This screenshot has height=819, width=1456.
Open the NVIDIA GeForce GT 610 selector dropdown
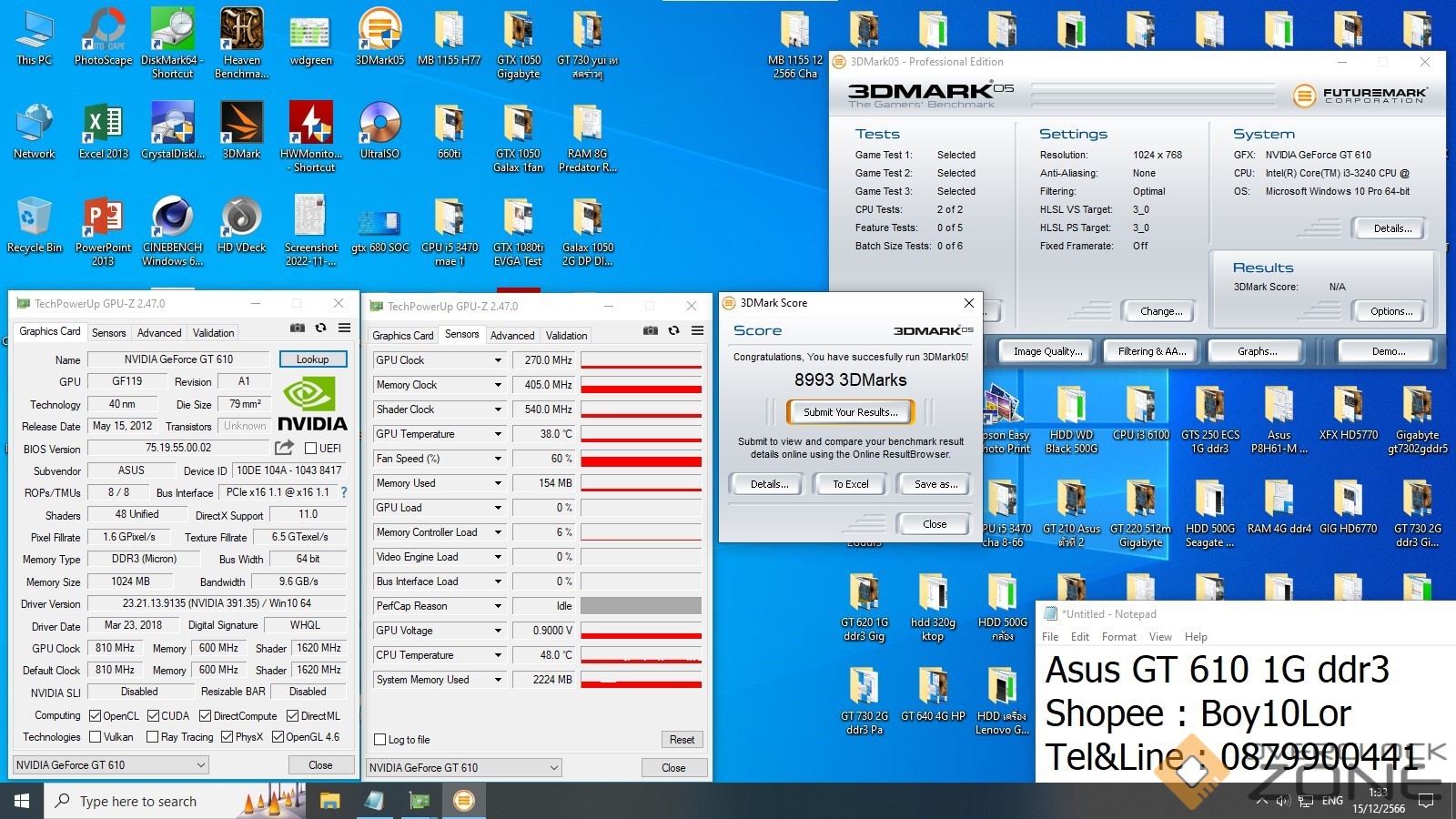[111, 765]
